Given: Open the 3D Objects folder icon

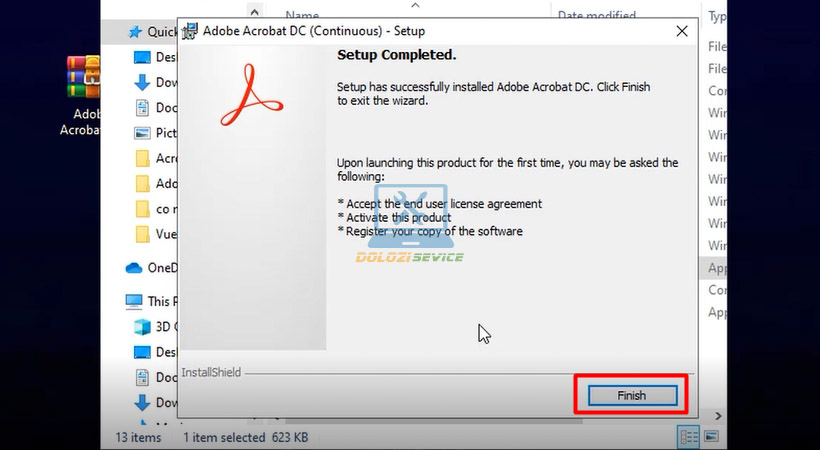Looking at the screenshot, I should pos(143,326).
